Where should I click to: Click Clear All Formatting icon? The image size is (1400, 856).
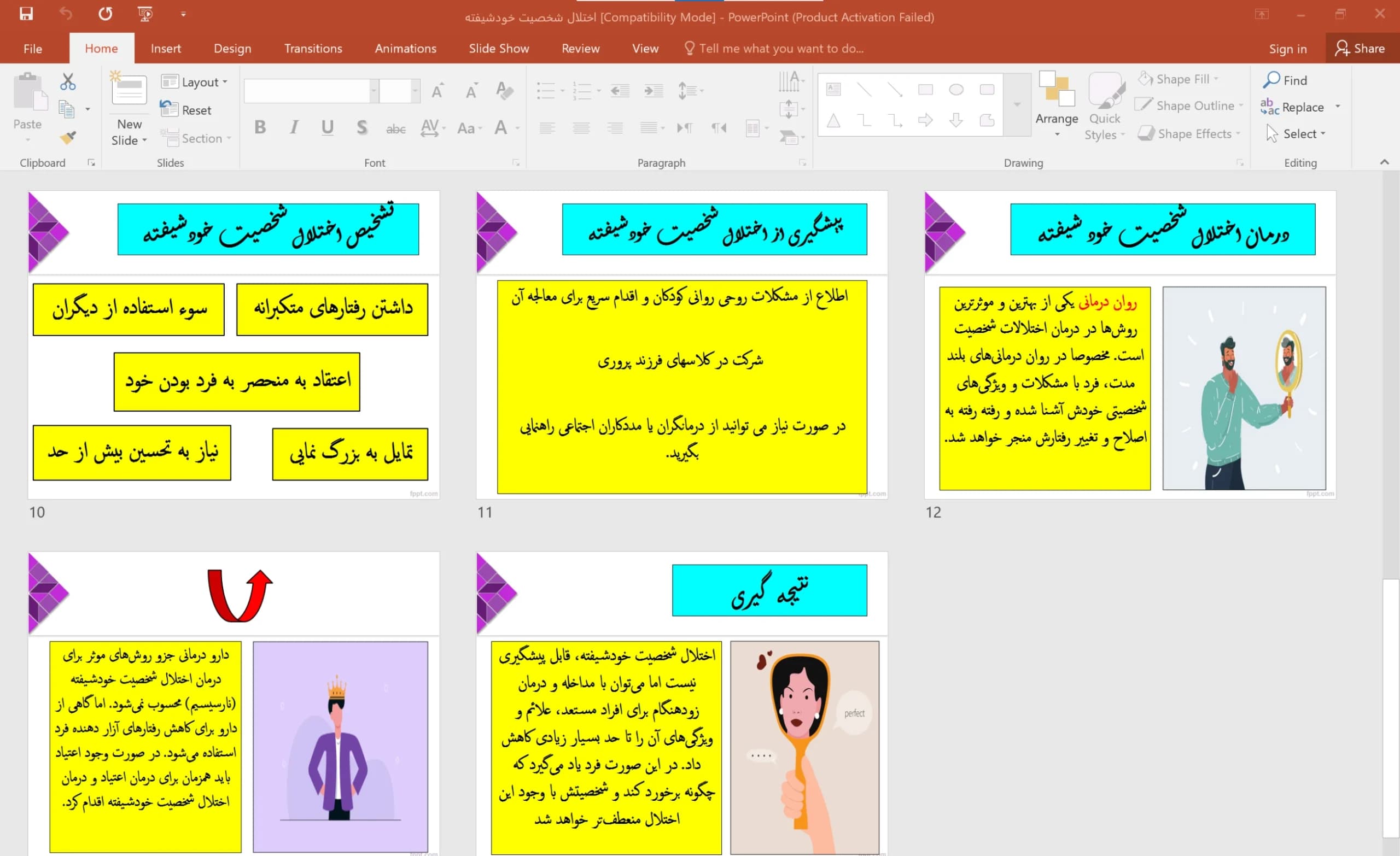tap(504, 91)
